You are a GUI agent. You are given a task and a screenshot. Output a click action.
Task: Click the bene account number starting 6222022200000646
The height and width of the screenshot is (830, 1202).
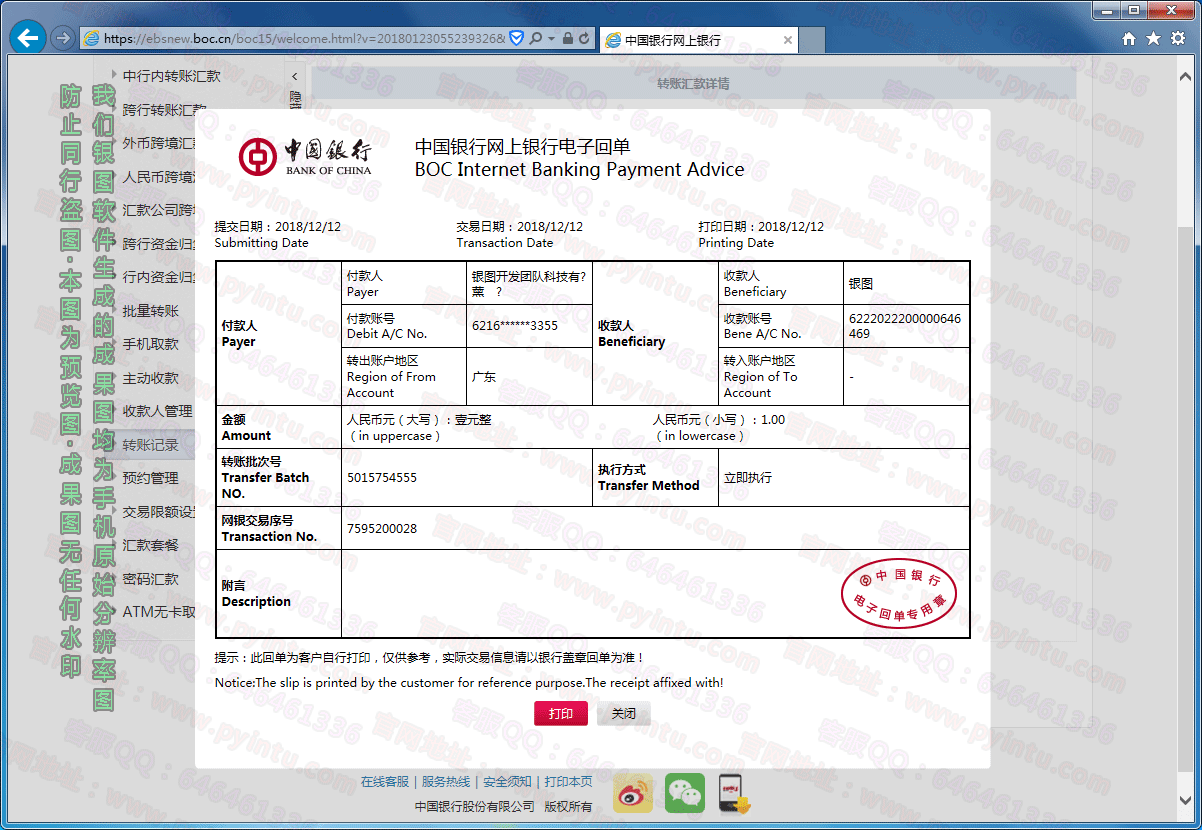click(x=905, y=326)
